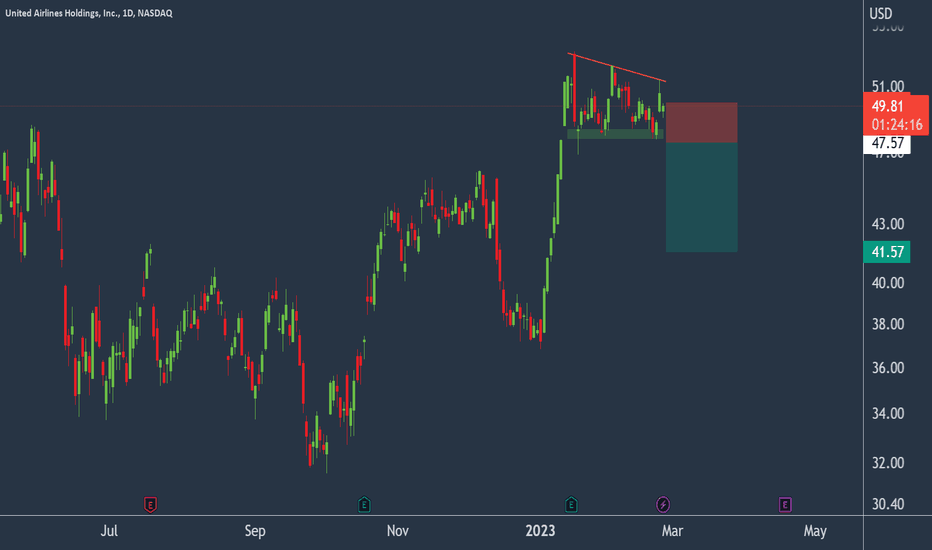
Task: Click the USD currency label
Action: pyautogui.click(x=881, y=13)
